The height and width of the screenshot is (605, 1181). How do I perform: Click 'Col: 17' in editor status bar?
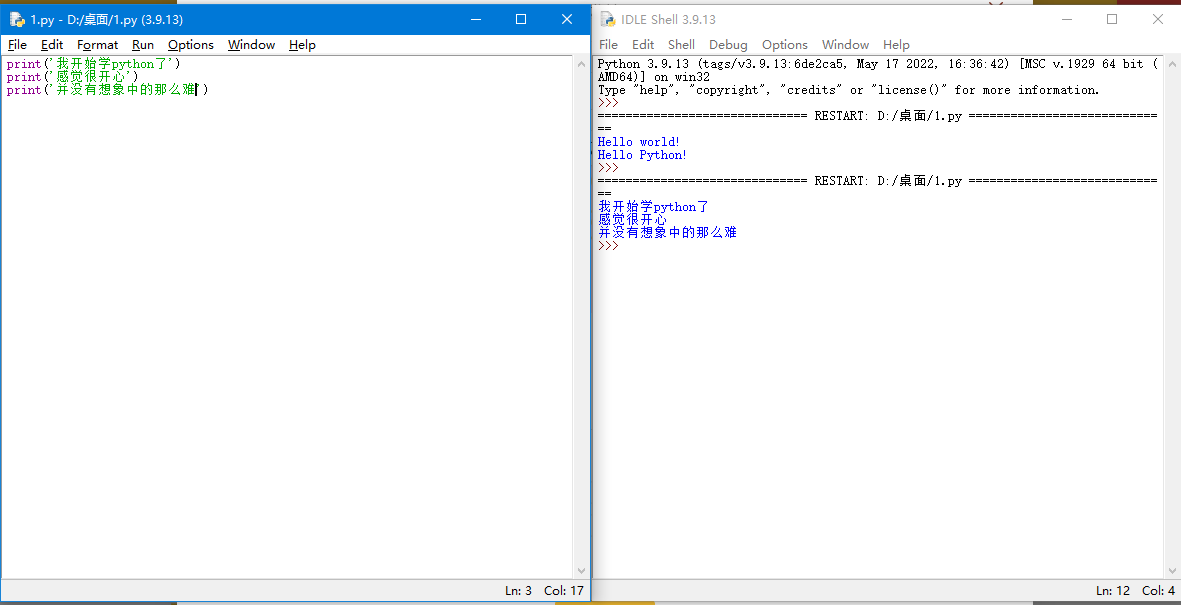(564, 591)
